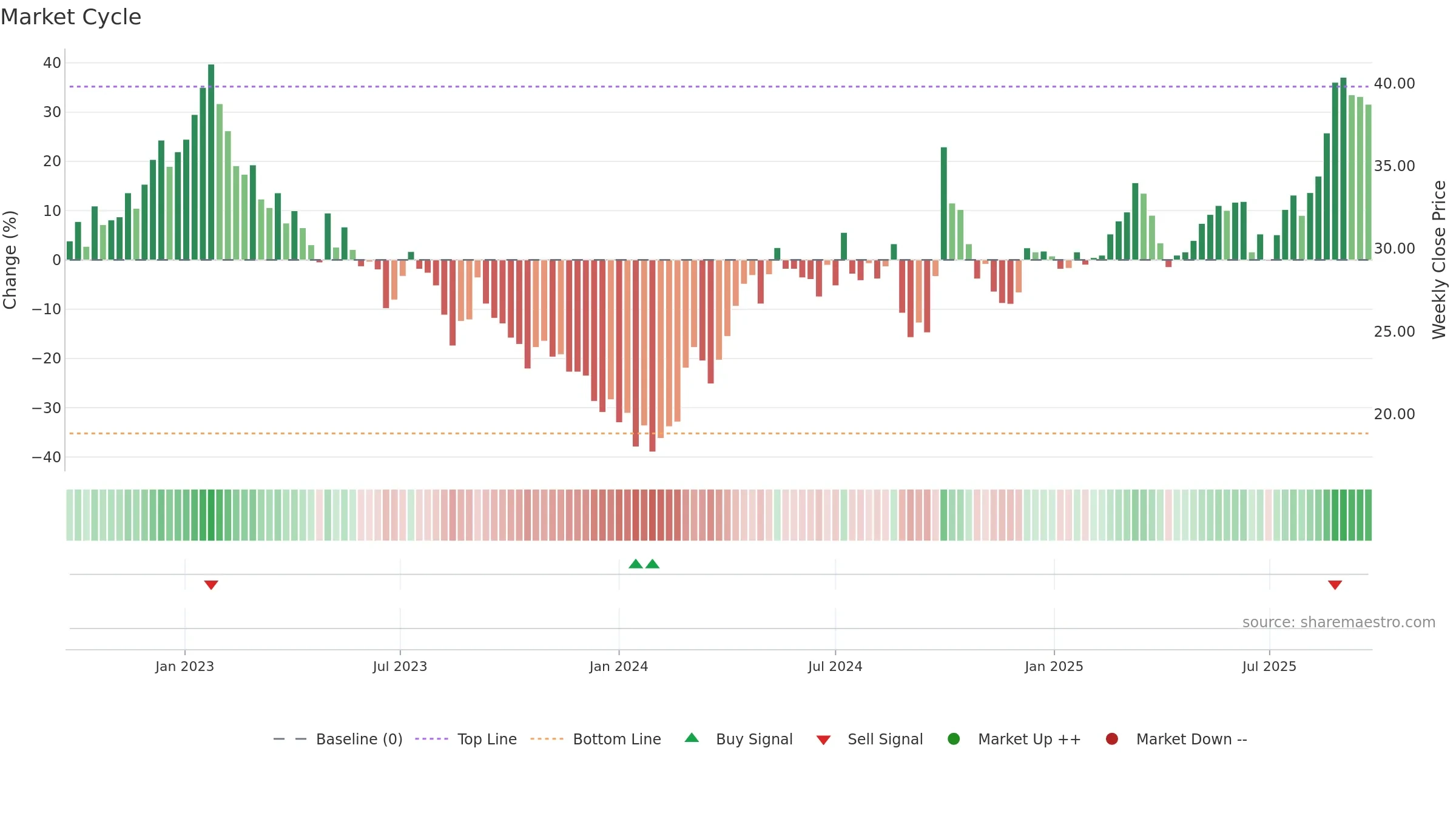This screenshot has width=1456, height=819.
Task: Click the 30 left-axis tick label
Action: click(52, 112)
